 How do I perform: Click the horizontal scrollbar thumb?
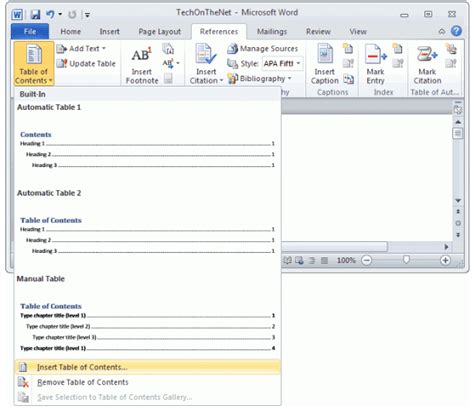click(x=334, y=247)
